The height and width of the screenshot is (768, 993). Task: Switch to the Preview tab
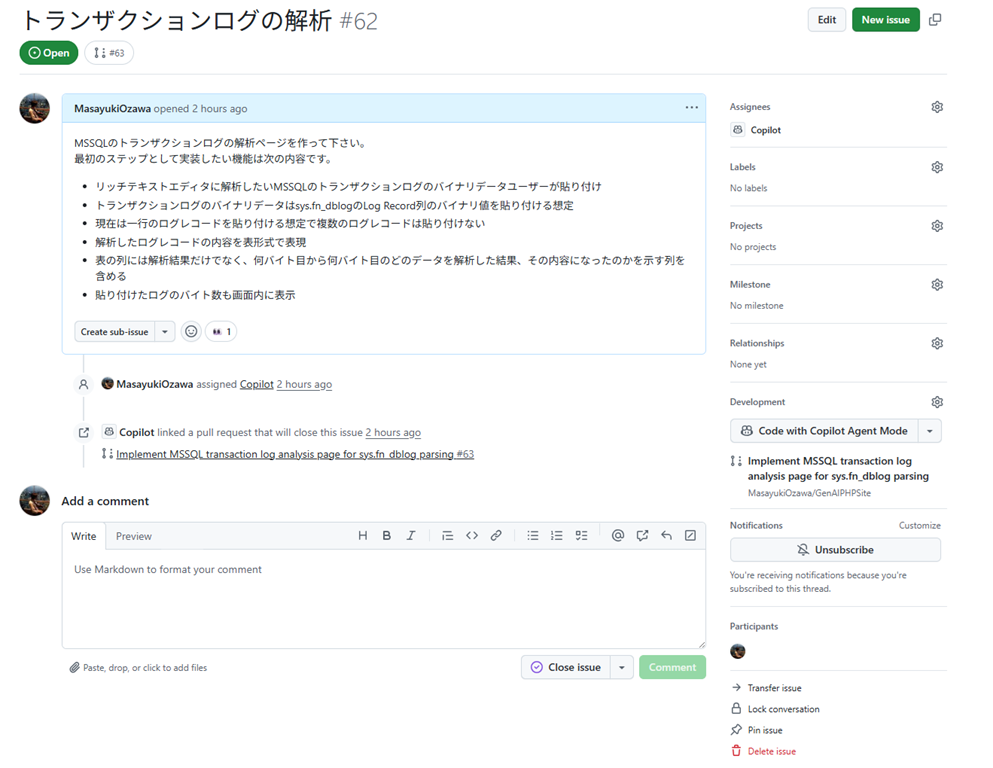click(134, 536)
